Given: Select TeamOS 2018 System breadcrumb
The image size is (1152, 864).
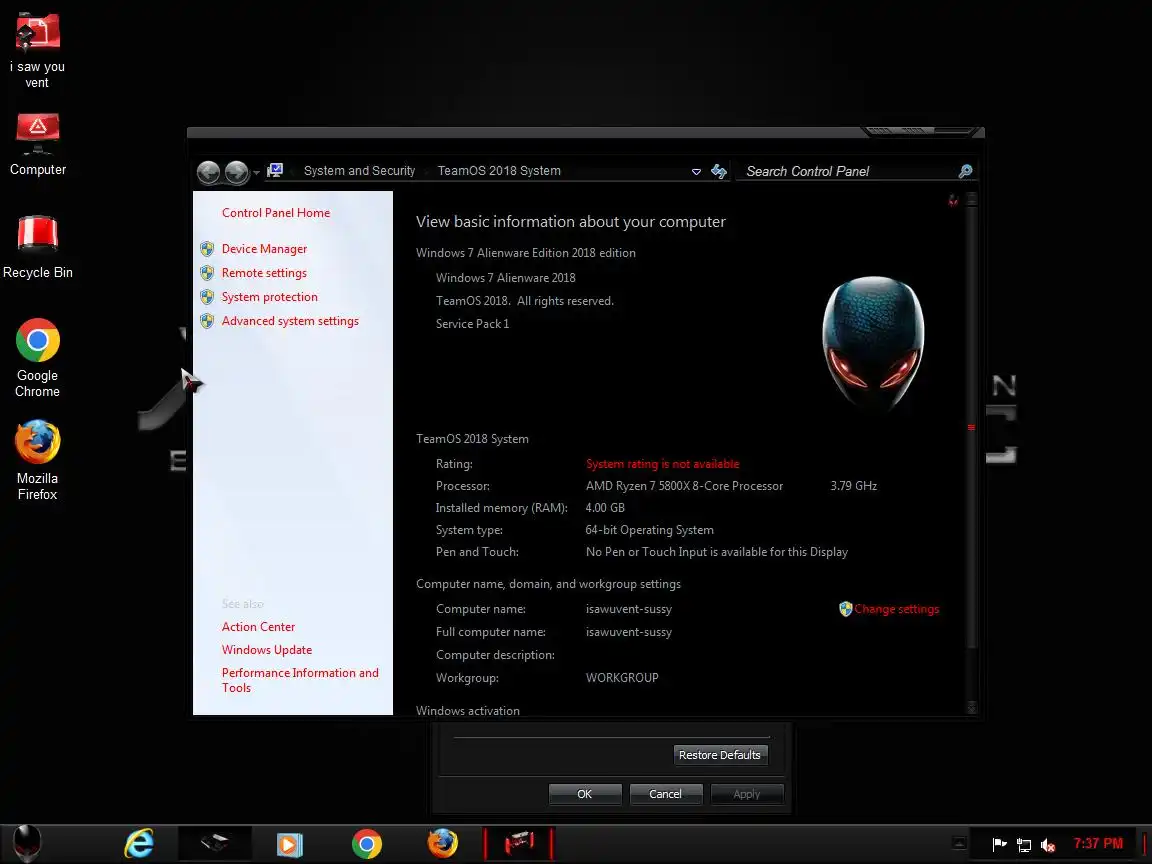Looking at the screenshot, I should click(499, 170).
